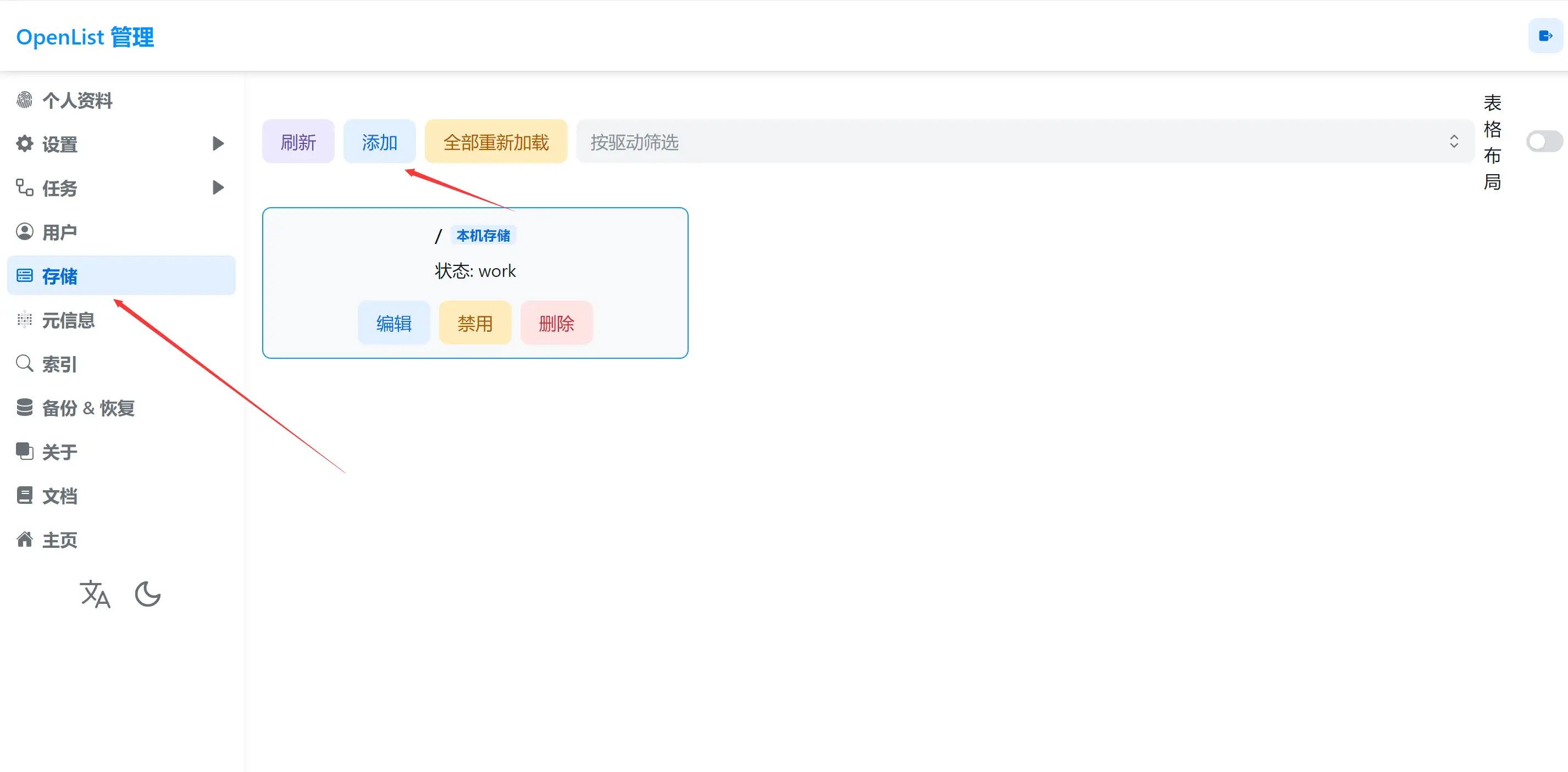Expand the 设置 submenu arrow
This screenshot has height=772, width=1568.
(x=218, y=143)
